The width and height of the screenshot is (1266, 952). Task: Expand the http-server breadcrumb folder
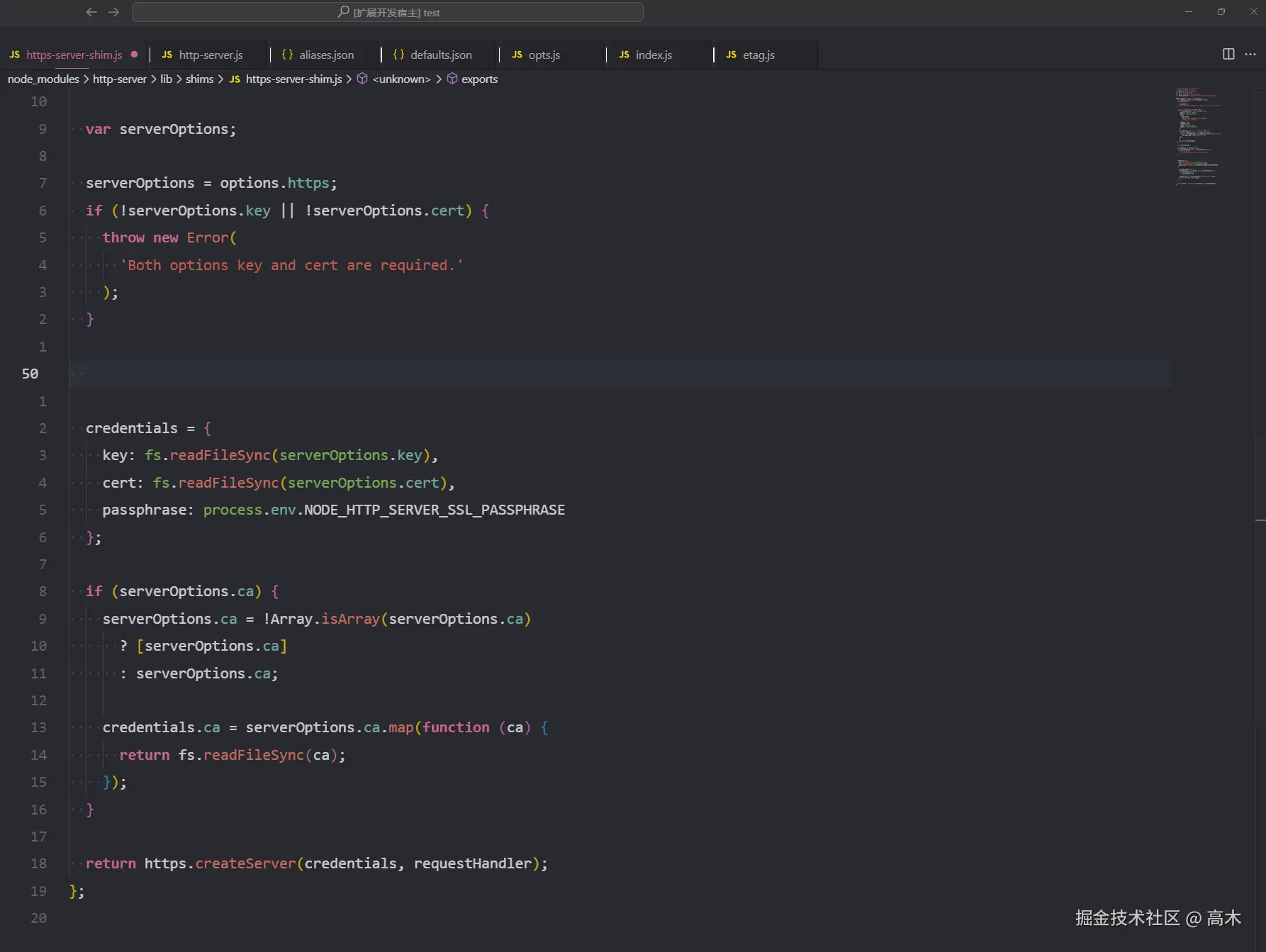coord(120,79)
